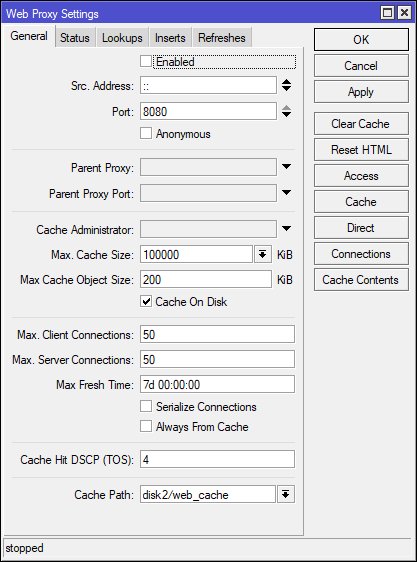Expand the Parent Proxy Port arrow
417x562 pixels.
click(x=286, y=192)
